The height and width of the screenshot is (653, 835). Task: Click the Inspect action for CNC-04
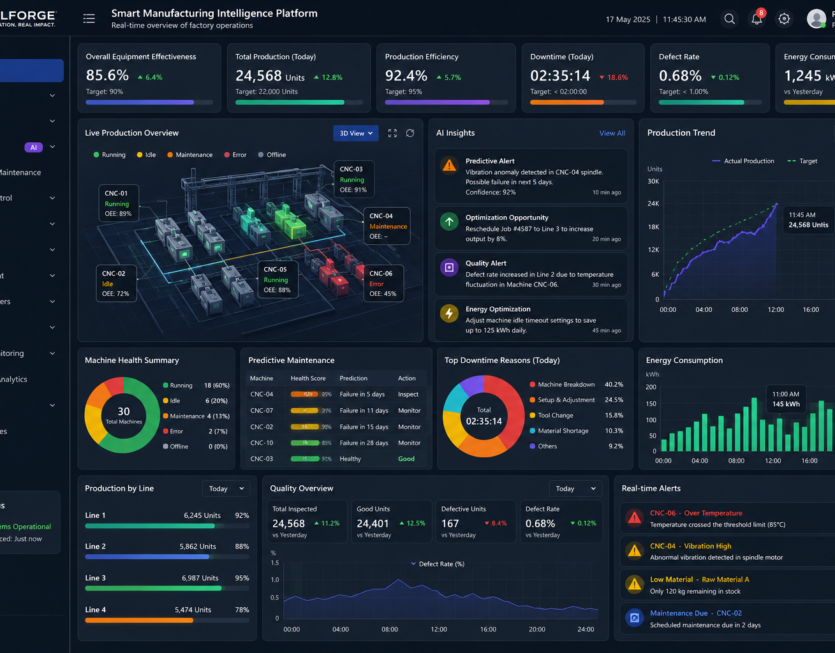[x=408, y=394]
